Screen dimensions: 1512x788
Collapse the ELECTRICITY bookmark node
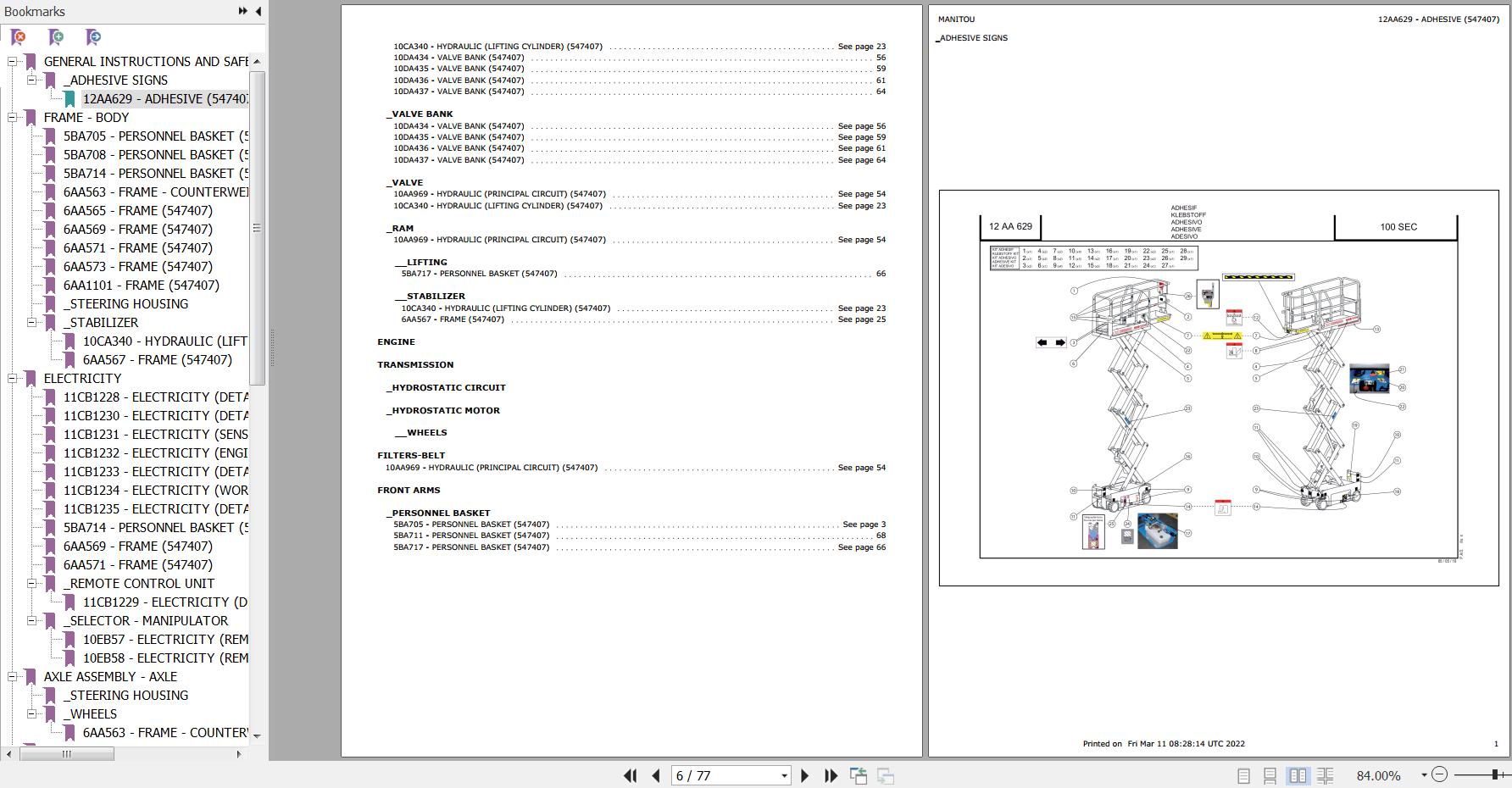[x=13, y=379]
